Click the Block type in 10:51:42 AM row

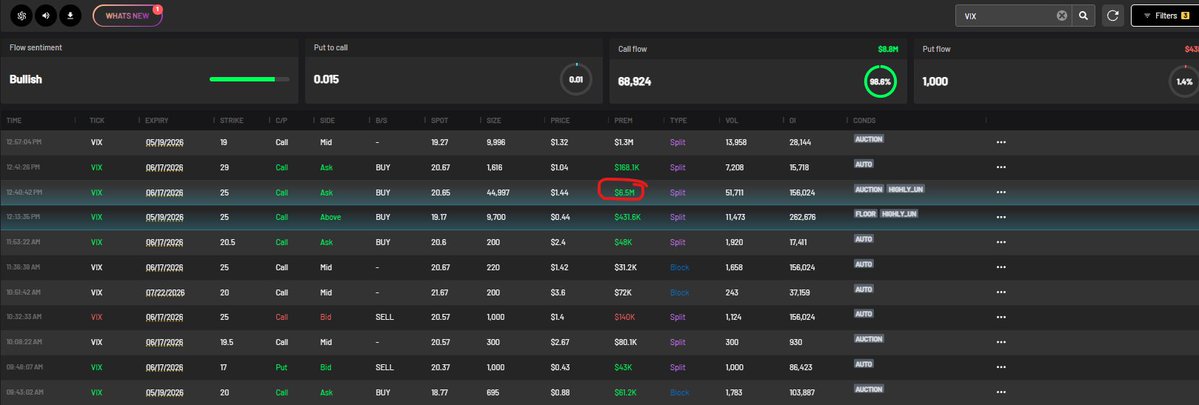tap(679, 293)
